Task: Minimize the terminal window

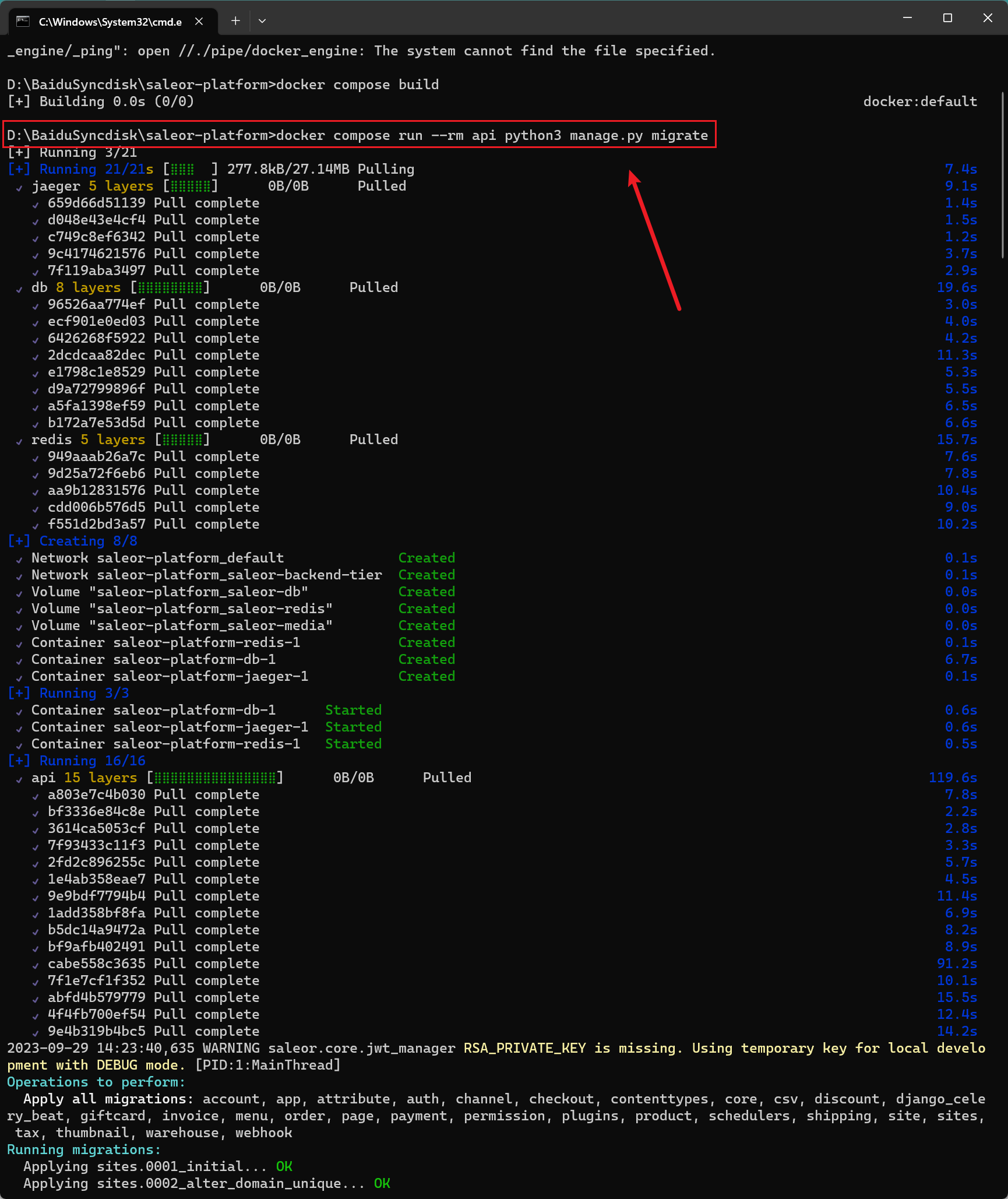Action: pos(907,18)
